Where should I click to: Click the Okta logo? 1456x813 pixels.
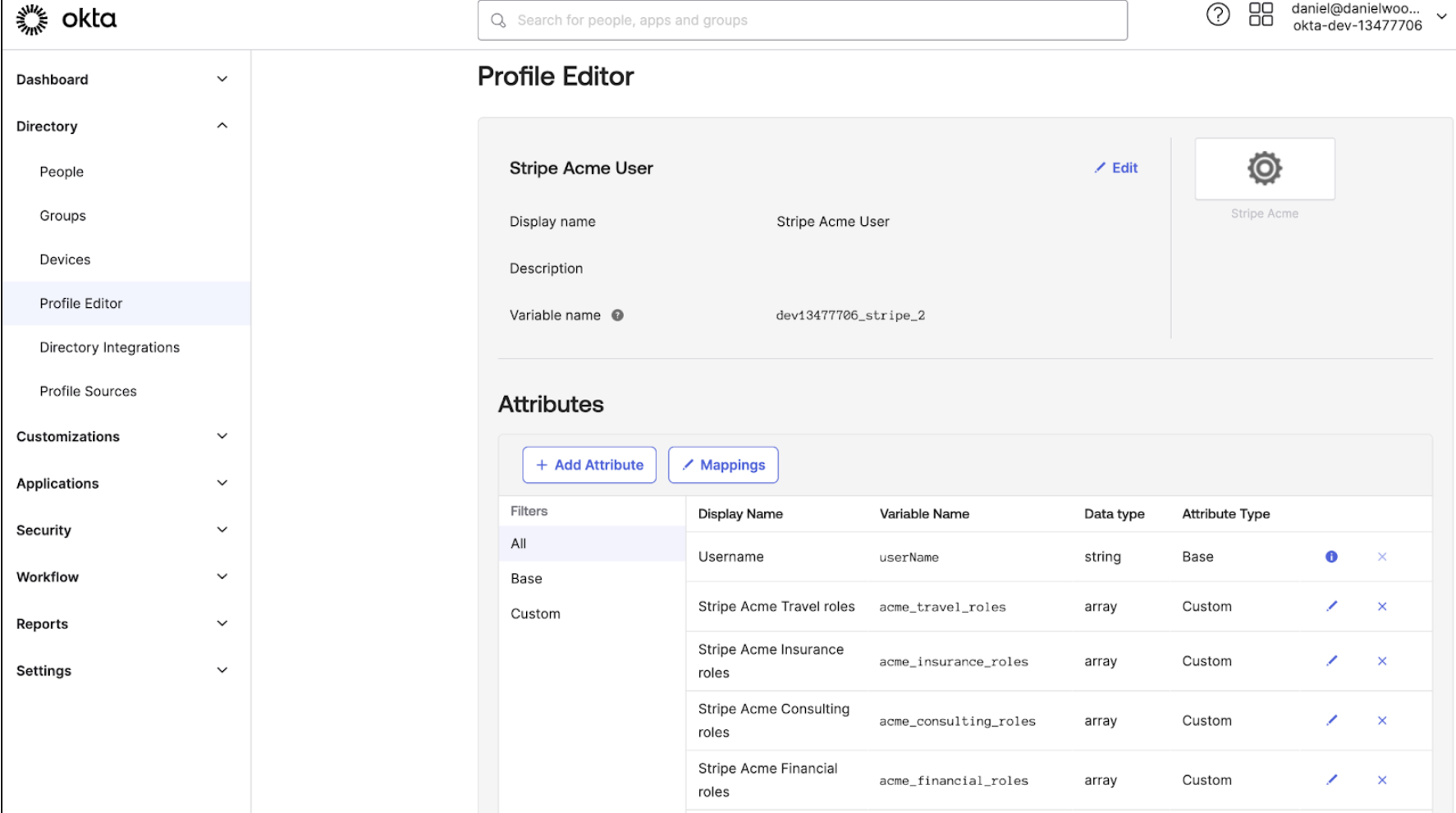point(66,20)
